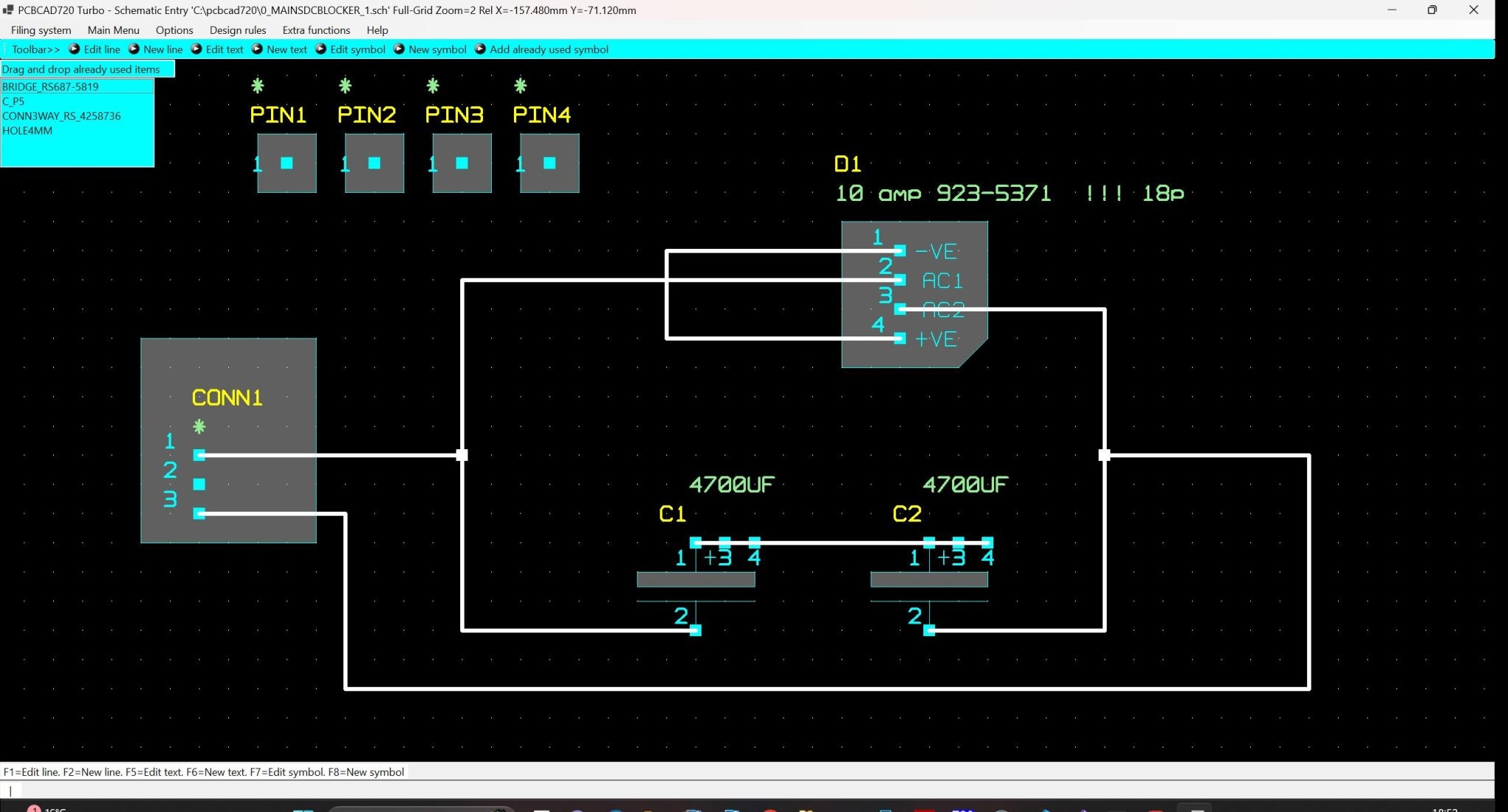Click D1 bridge AC1 pin 2 terminal
Viewport: 1508px width, 812px height.
point(900,280)
